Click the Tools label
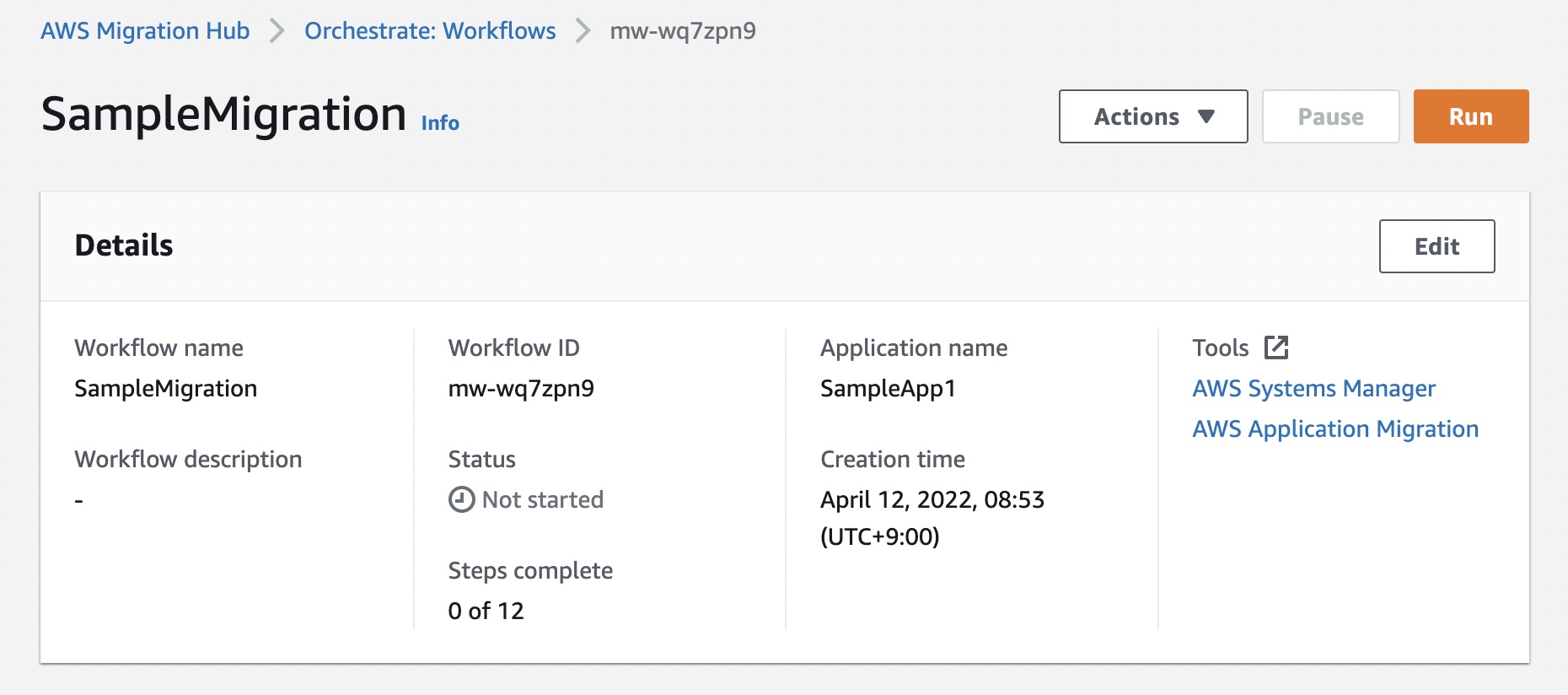Screen dimensions: 1568x695 pyautogui.click(x=1220, y=347)
